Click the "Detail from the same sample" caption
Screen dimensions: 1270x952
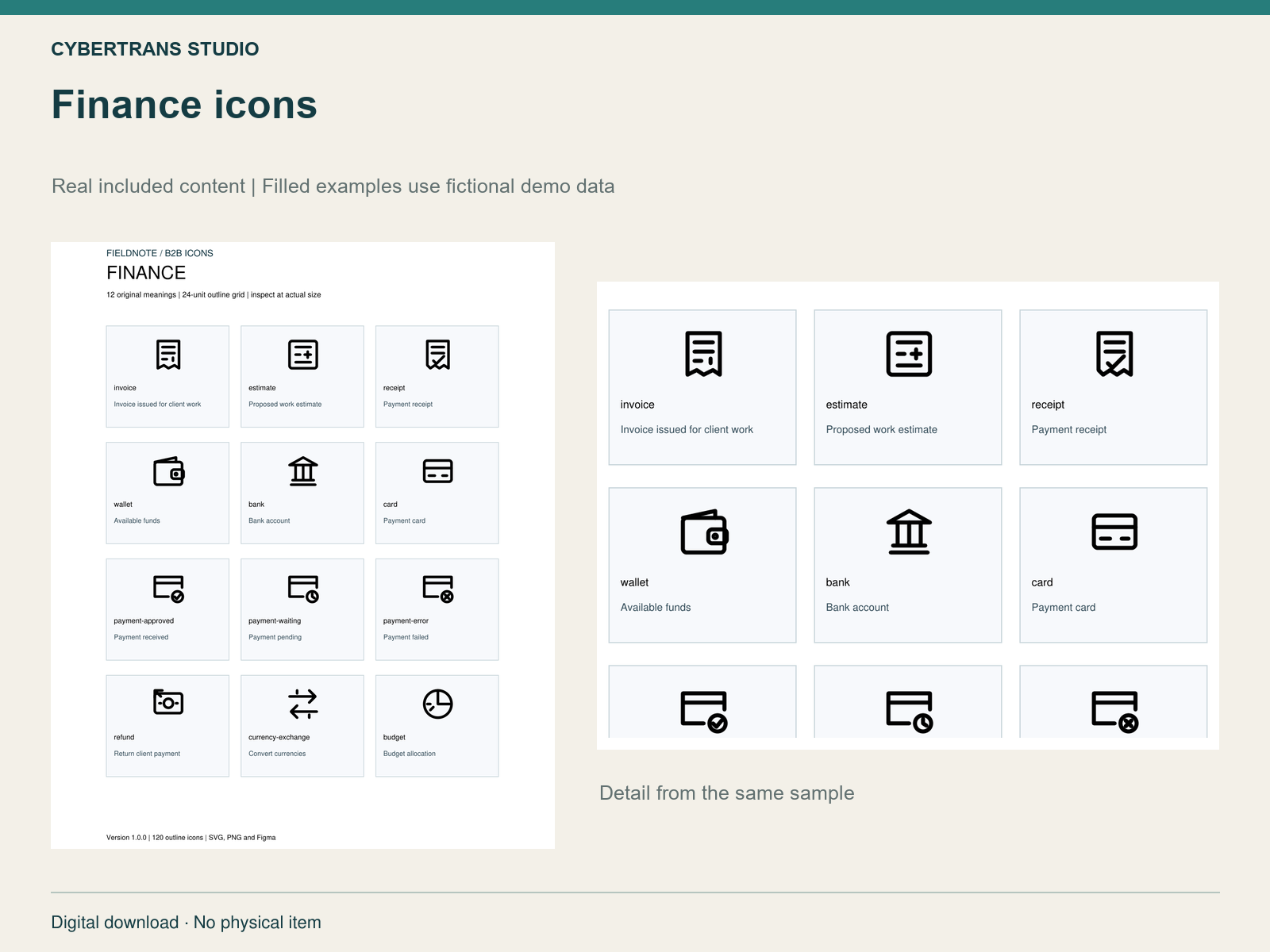[727, 793]
